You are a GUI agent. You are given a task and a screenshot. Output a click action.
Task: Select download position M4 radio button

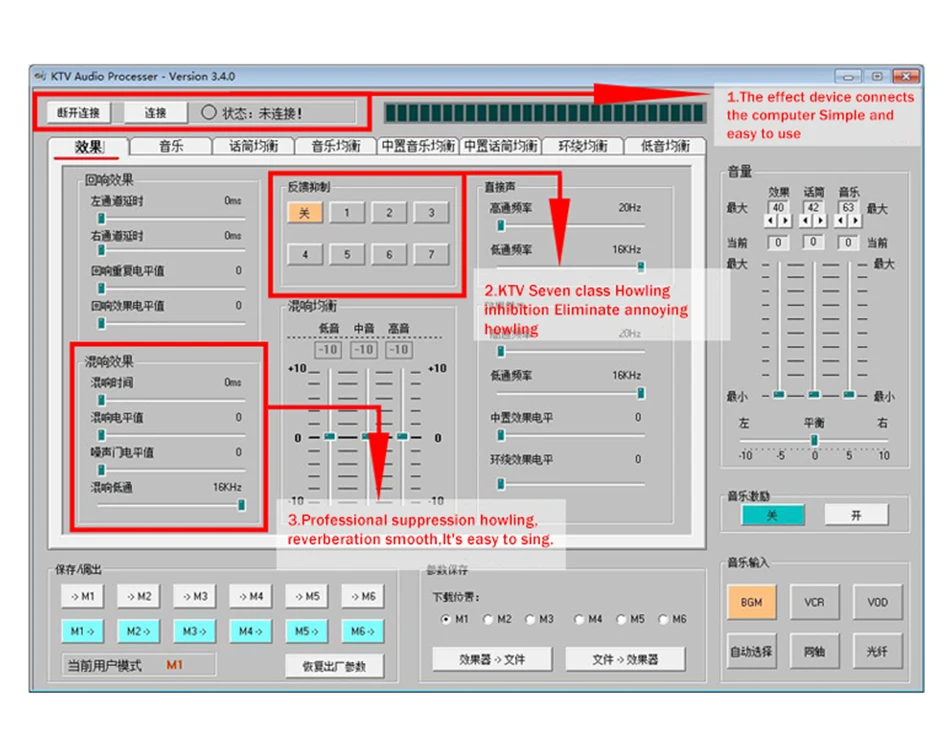(579, 619)
